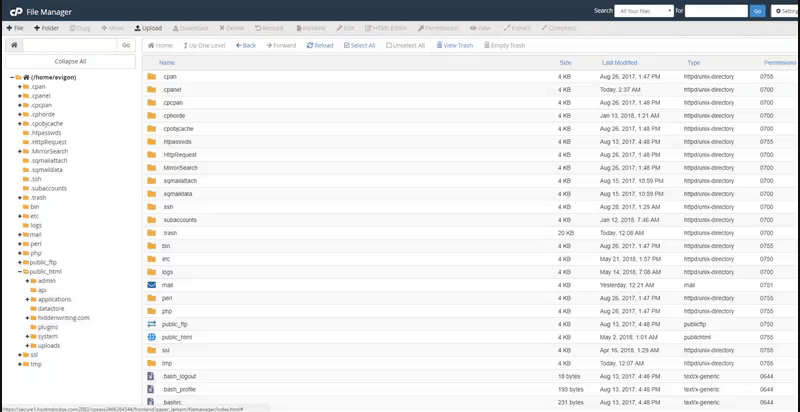Click the home icon beside the path field
The image size is (800, 412).
point(14,45)
